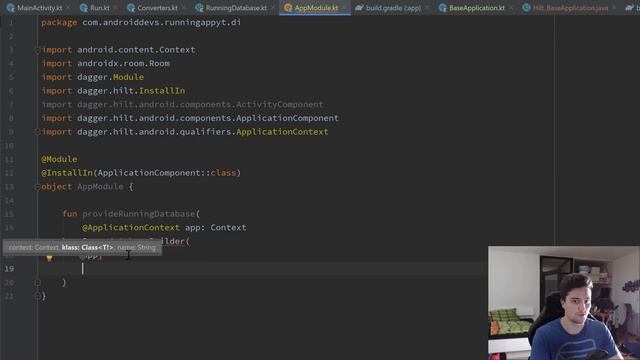Close the MainActivity.kt tab
Image resolution: width=640 pixels, height=360 pixels.
[x=68, y=8]
